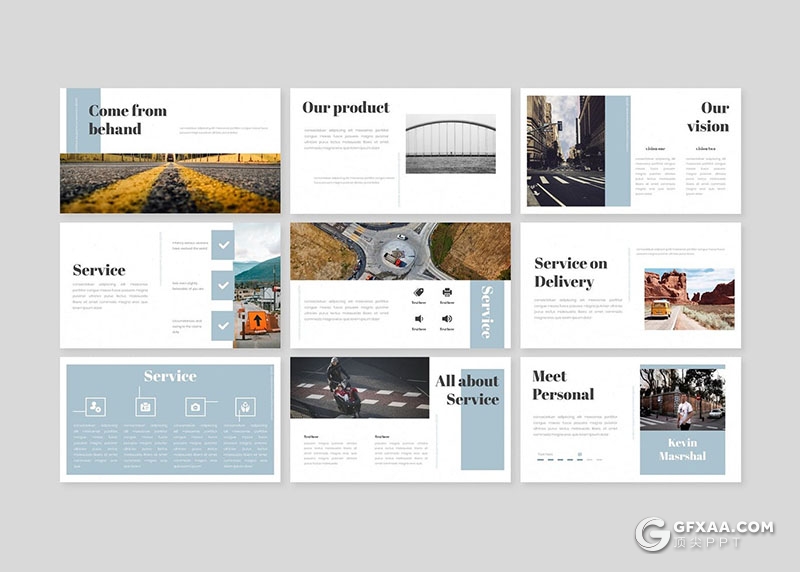Click the GFXAA logo icon in watermark

coord(653,535)
